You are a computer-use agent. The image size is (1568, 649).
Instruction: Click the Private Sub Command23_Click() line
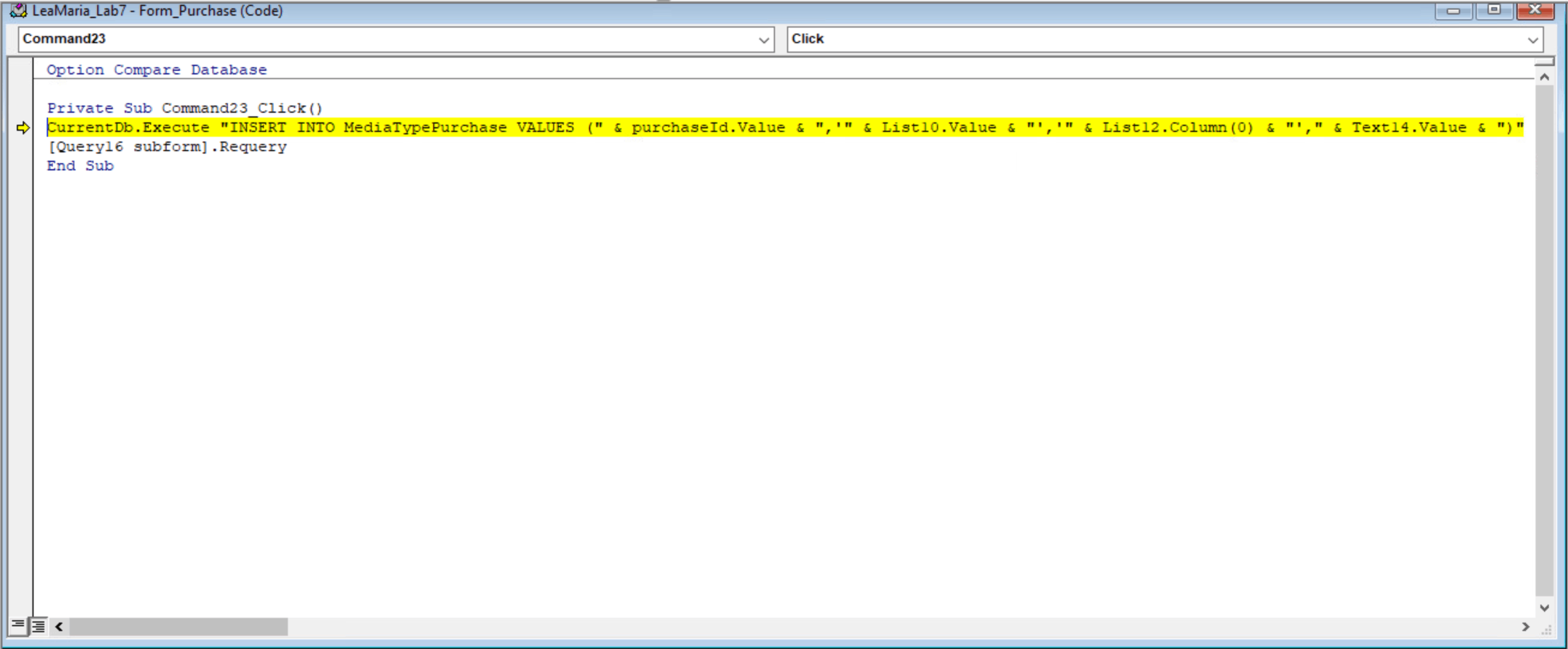(x=184, y=109)
